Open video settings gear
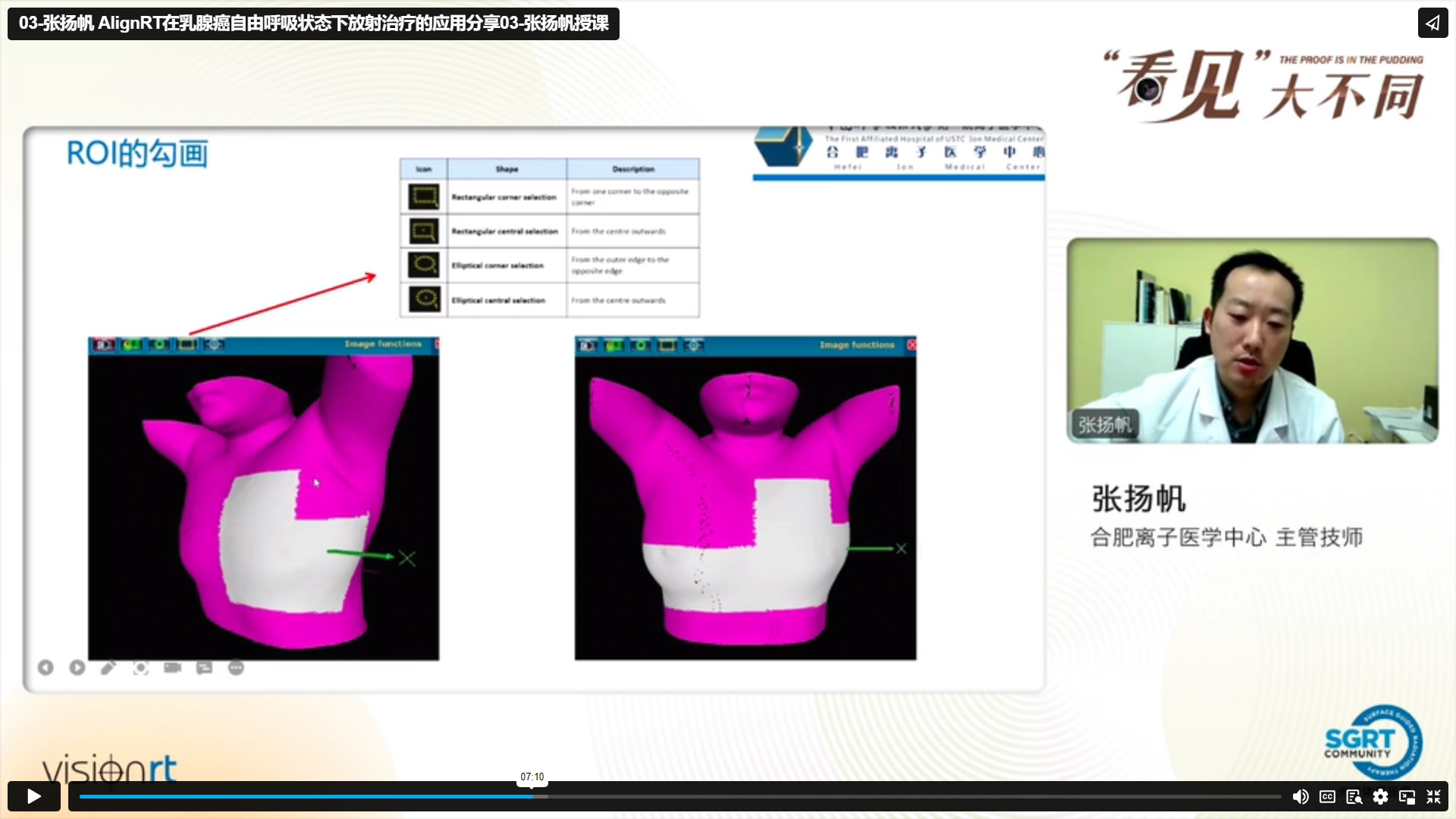The width and height of the screenshot is (1456, 819). click(1380, 796)
